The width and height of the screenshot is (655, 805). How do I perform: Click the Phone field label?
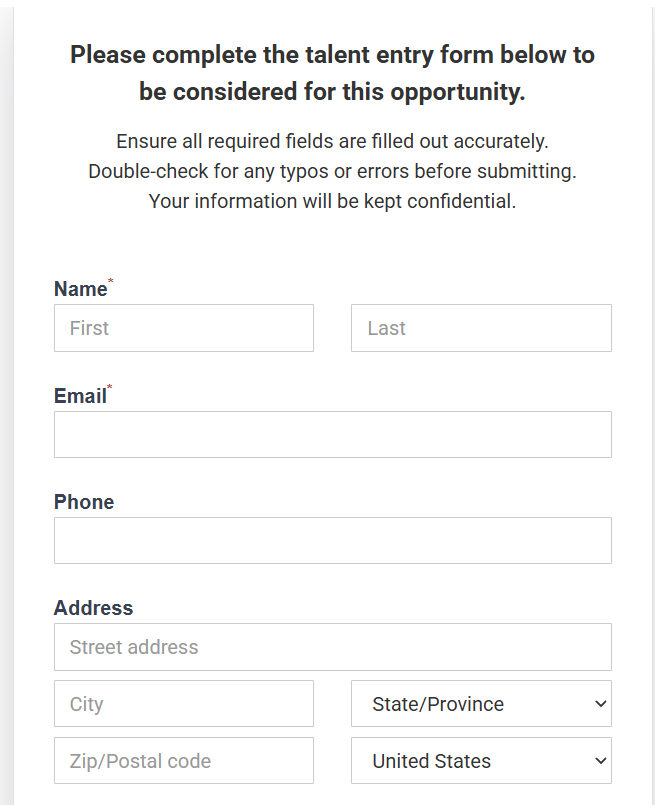point(84,502)
